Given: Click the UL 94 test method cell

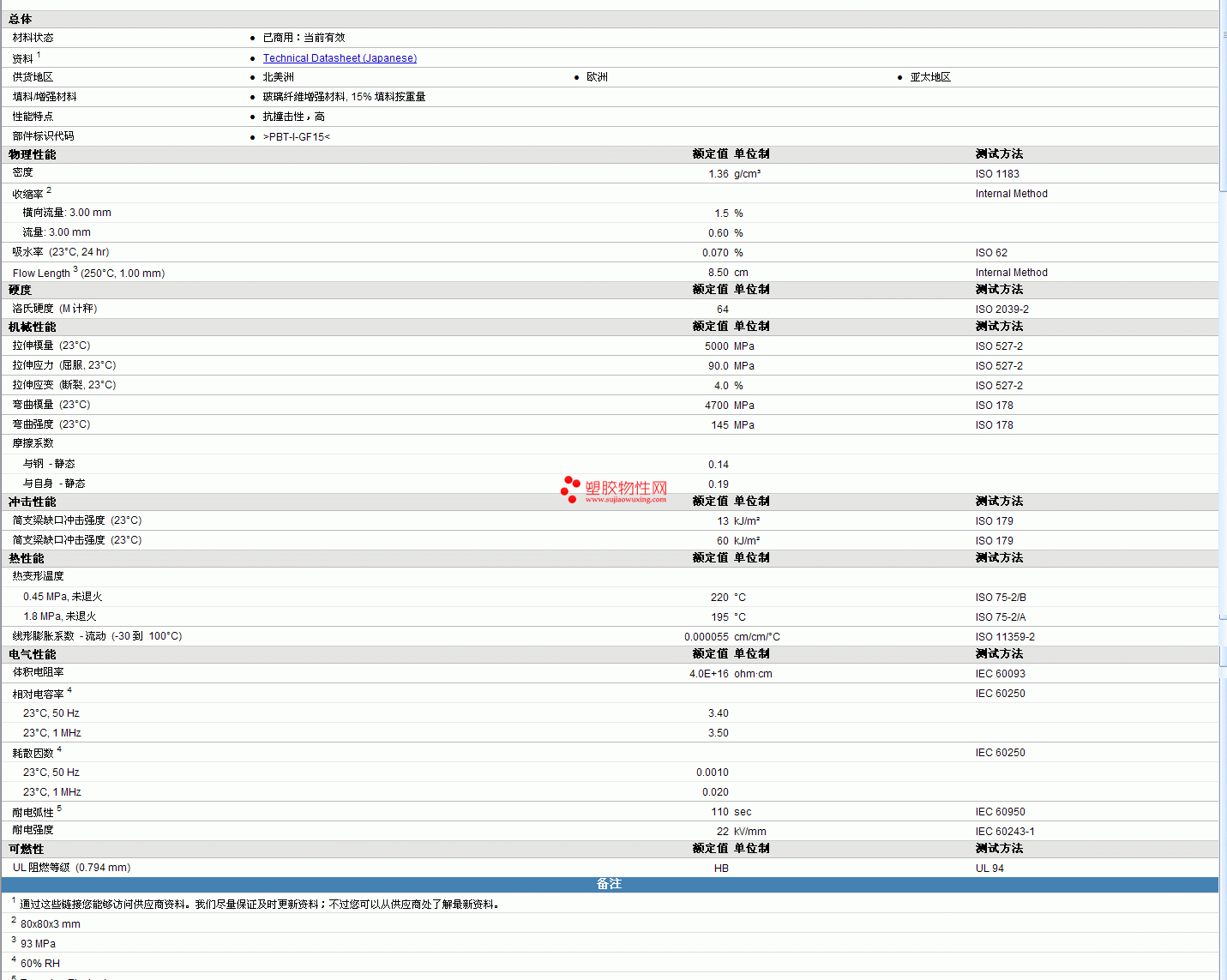Looking at the screenshot, I should point(989,869).
